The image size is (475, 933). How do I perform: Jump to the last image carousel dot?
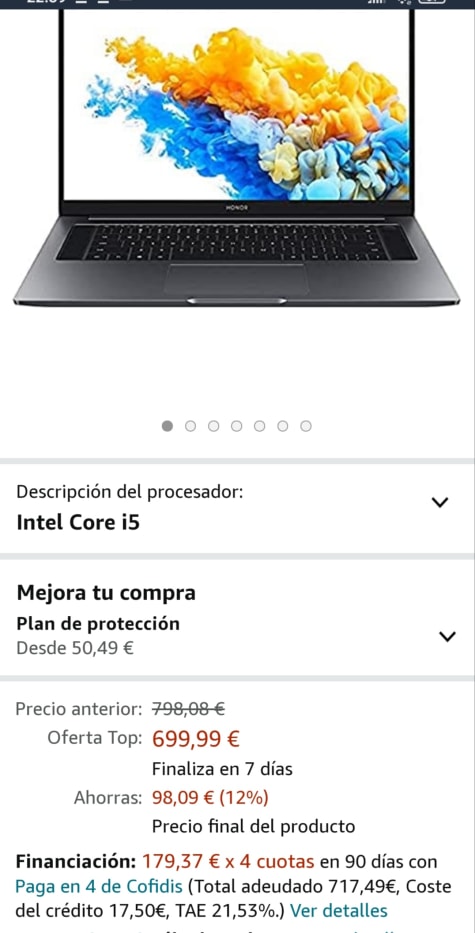click(306, 426)
